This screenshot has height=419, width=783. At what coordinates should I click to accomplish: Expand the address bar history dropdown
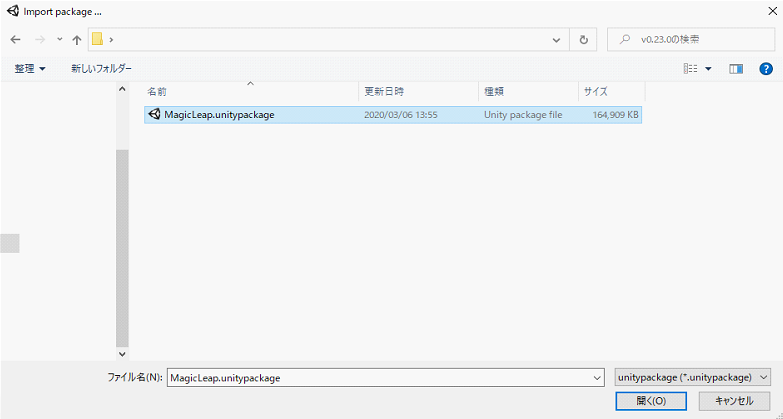[x=556, y=40]
